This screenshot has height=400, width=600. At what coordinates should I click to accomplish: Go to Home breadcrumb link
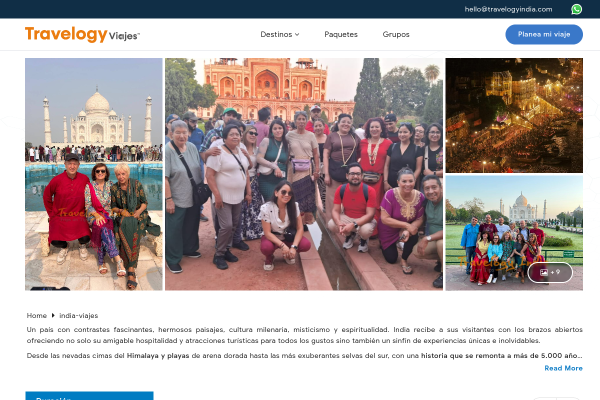pos(37,315)
